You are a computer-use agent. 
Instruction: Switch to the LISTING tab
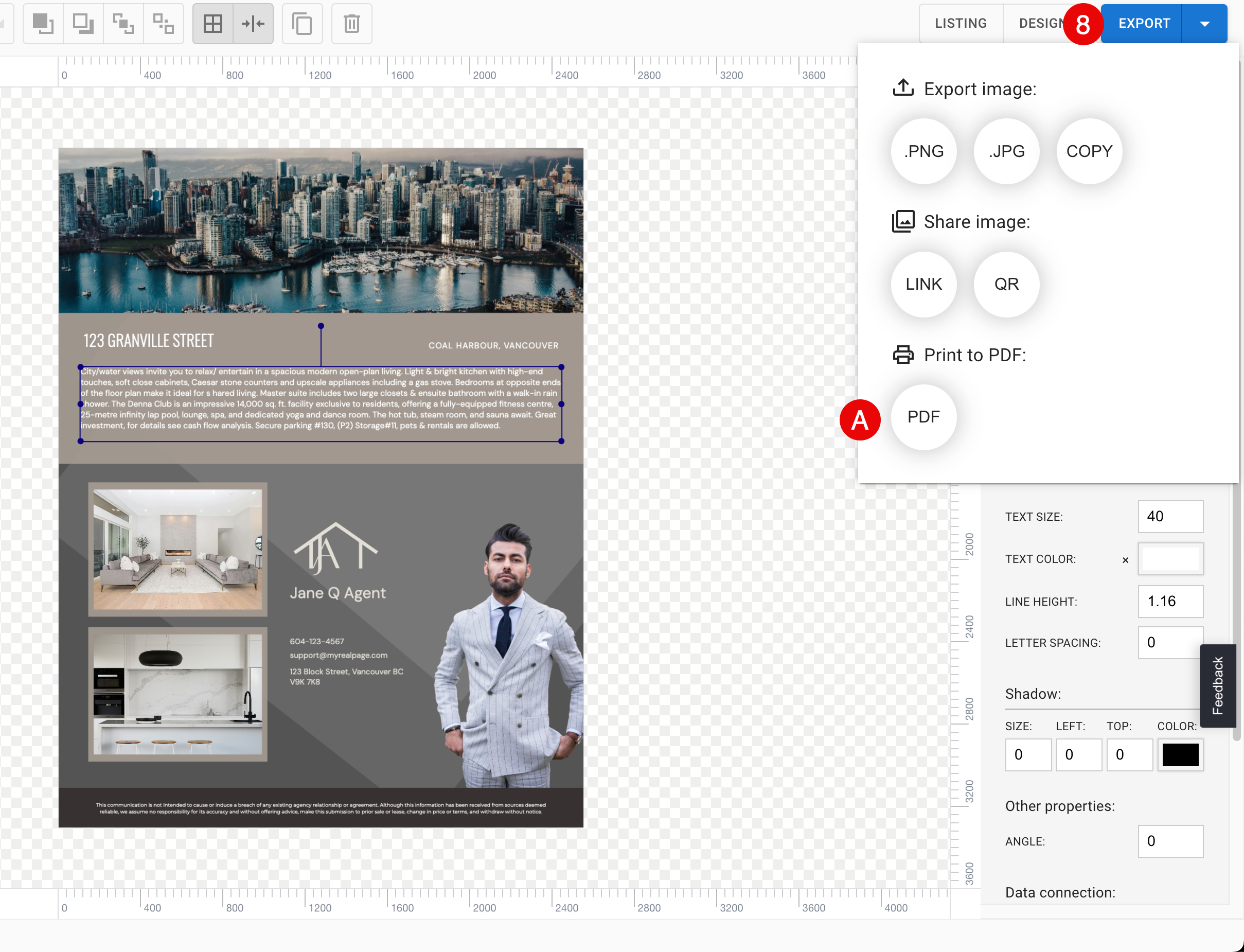[x=961, y=23]
